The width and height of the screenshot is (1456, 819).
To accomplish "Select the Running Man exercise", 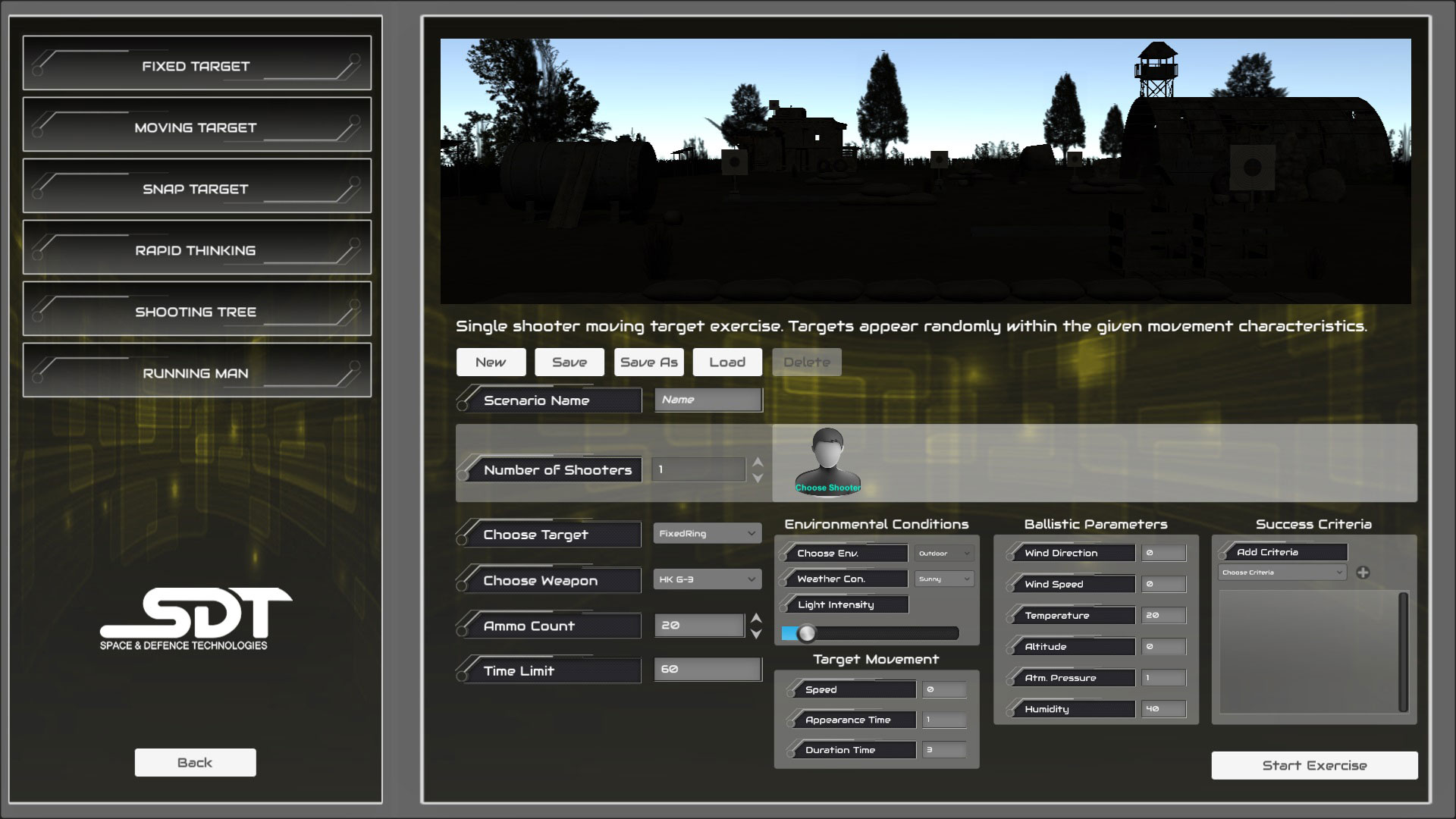I will click(196, 372).
